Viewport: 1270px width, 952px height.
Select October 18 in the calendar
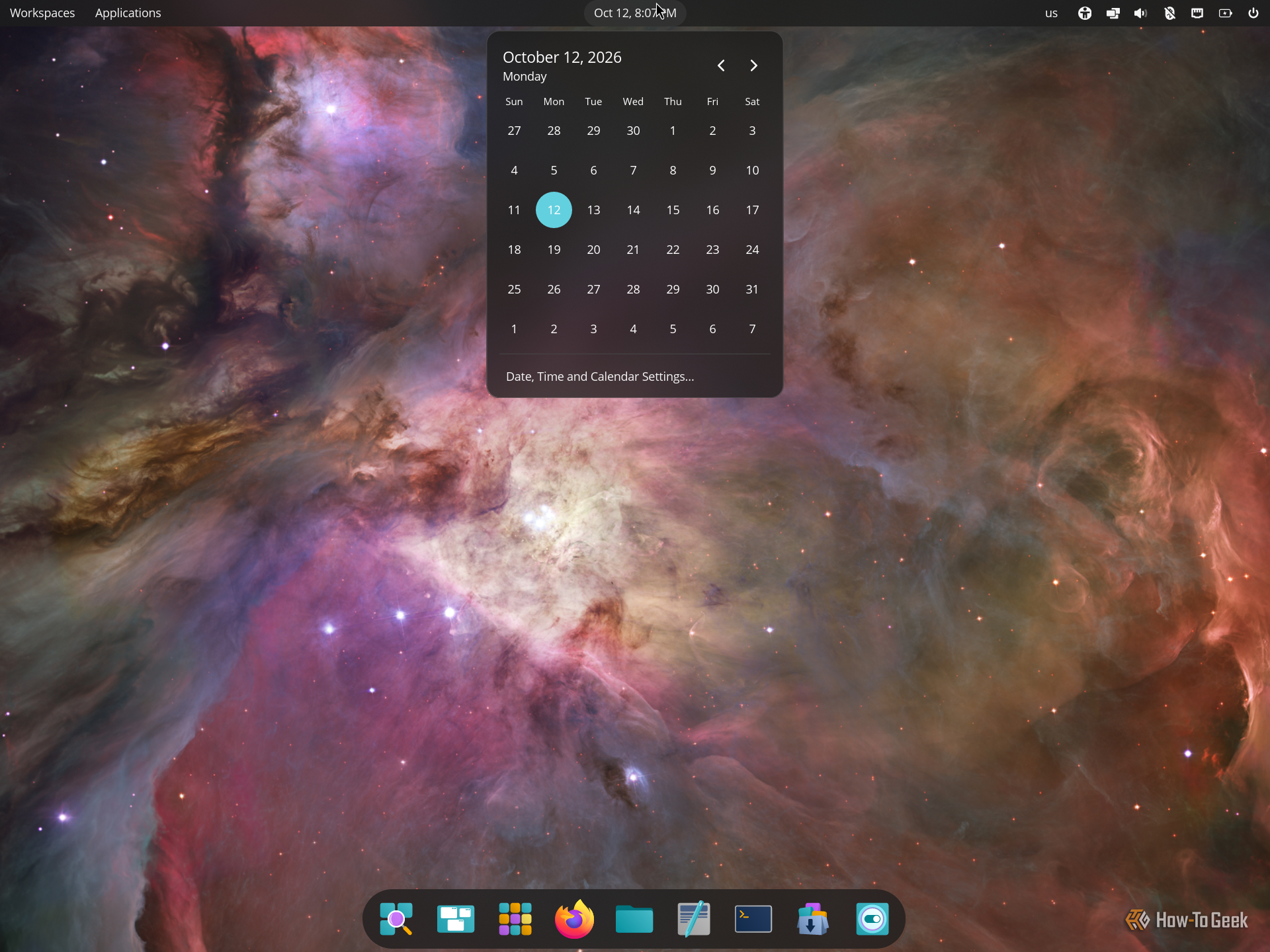[x=514, y=249]
